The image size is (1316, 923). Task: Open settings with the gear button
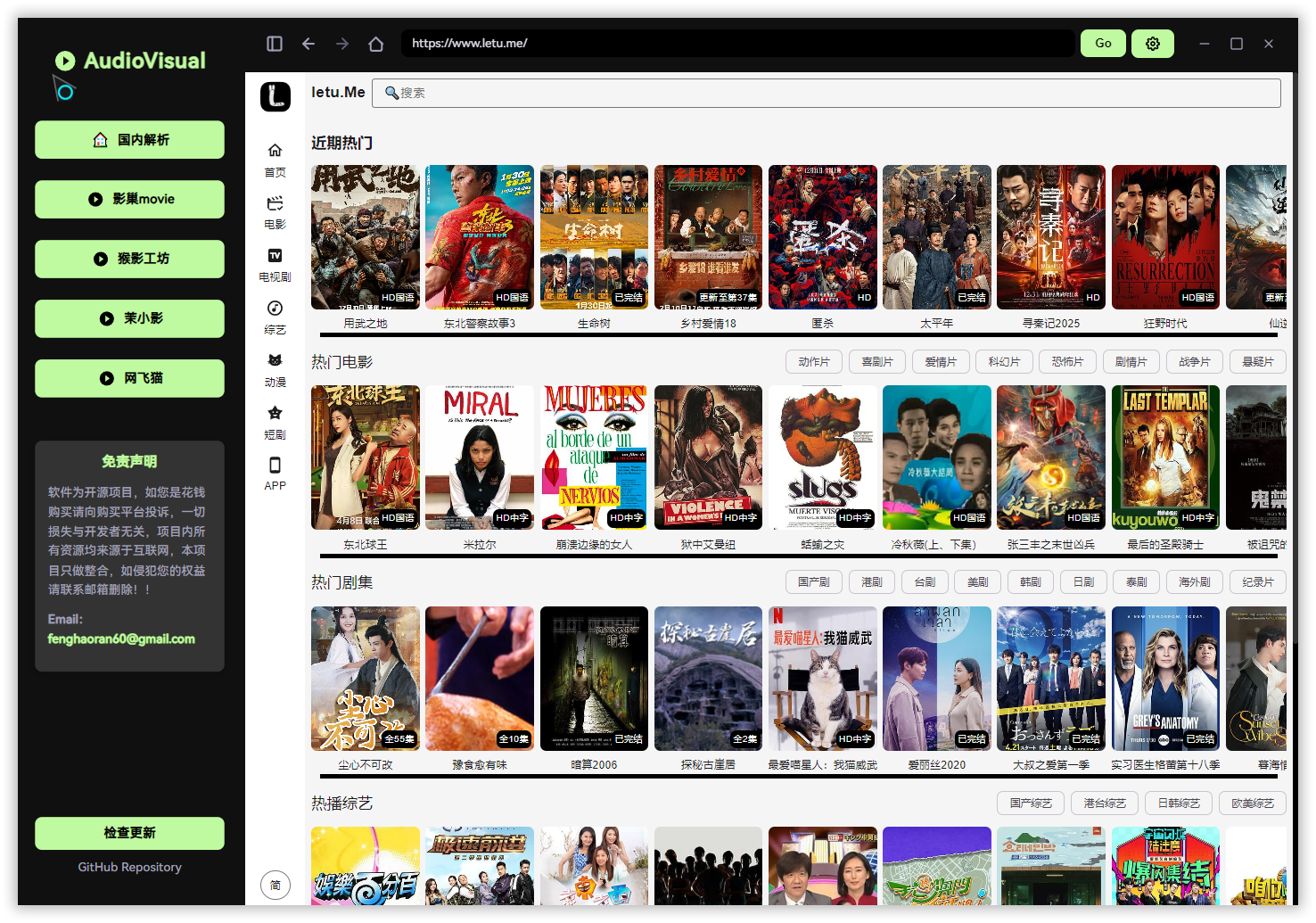tap(1152, 44)
